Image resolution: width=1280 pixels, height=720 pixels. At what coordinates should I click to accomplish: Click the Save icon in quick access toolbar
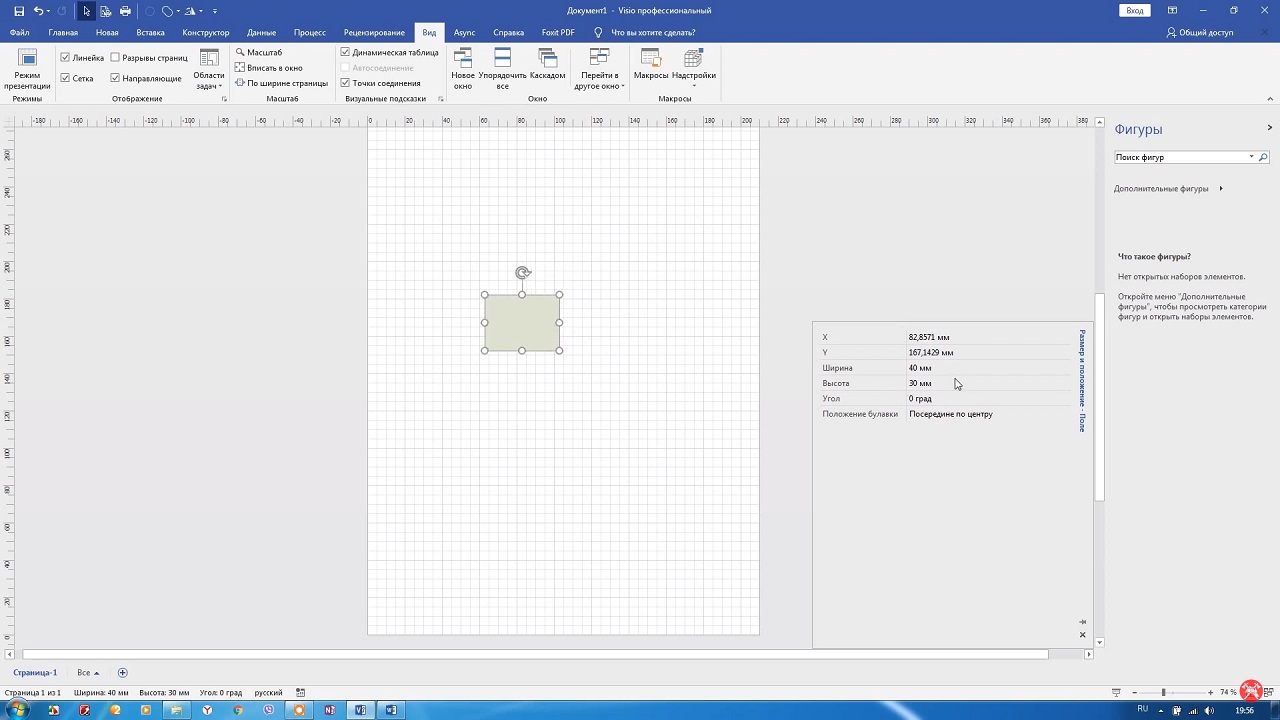[18, 11]
